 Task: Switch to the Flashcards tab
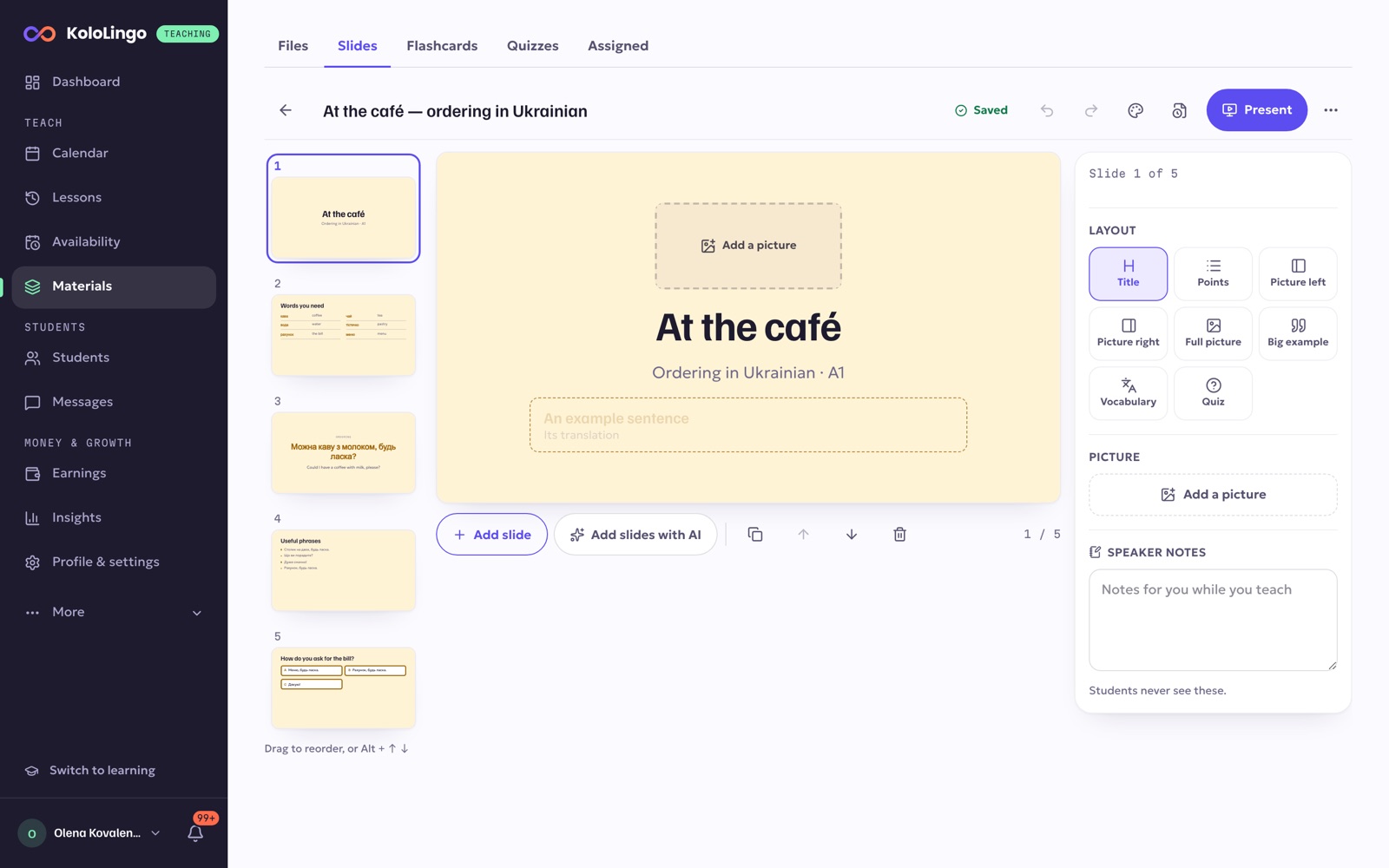tap(442, 46)
